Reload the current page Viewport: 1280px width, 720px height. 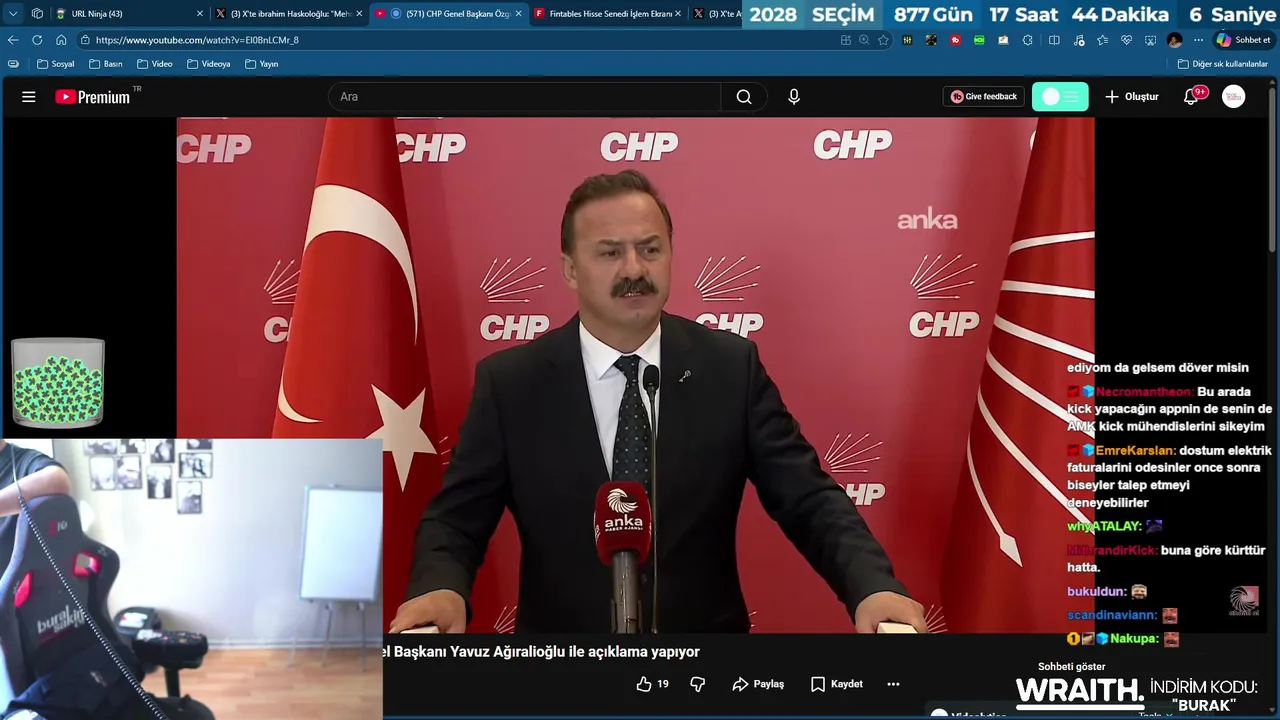37,40
